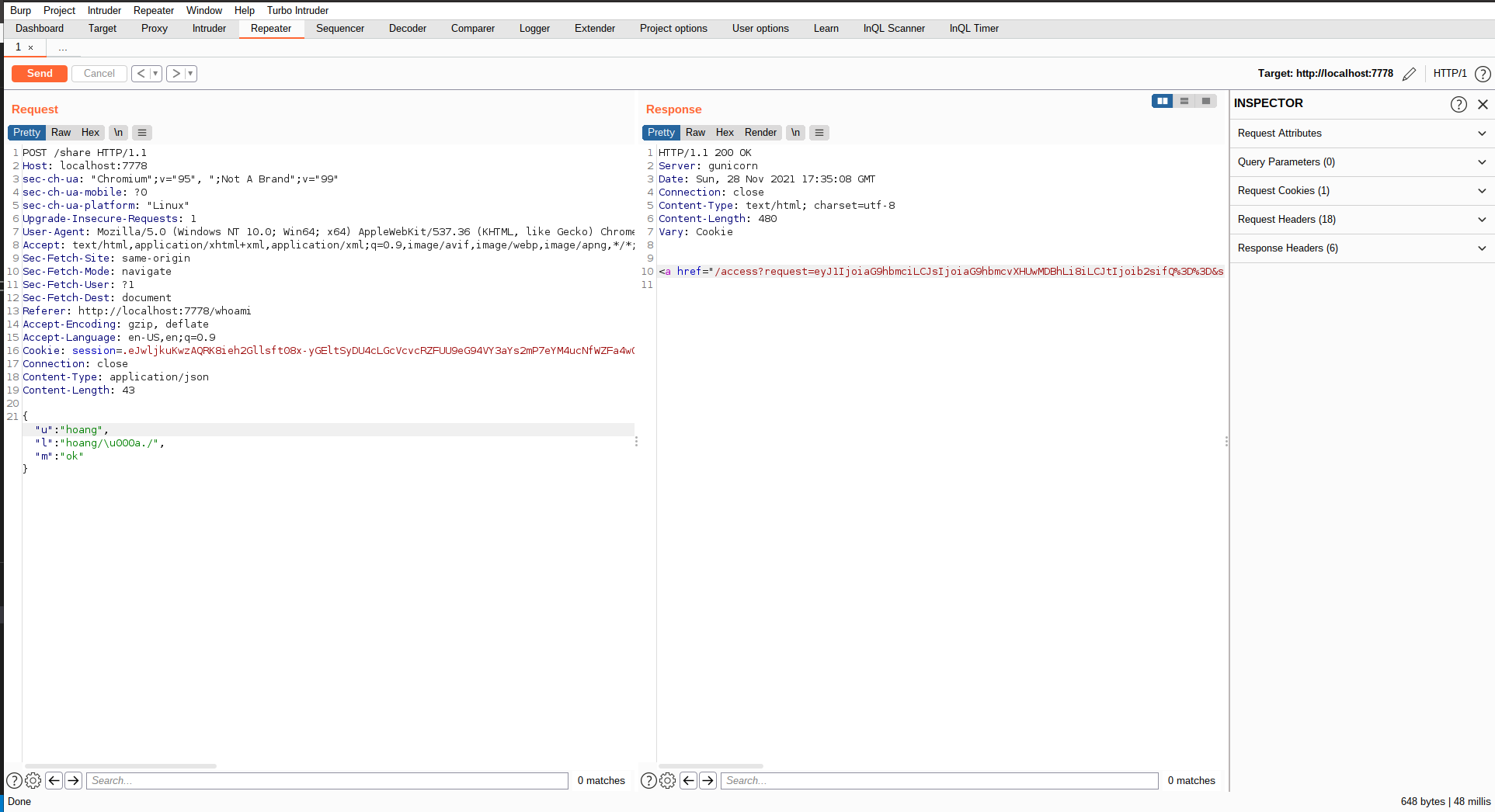
Task: Toggle non-printable chars in Response
Action: coord(795,133)
